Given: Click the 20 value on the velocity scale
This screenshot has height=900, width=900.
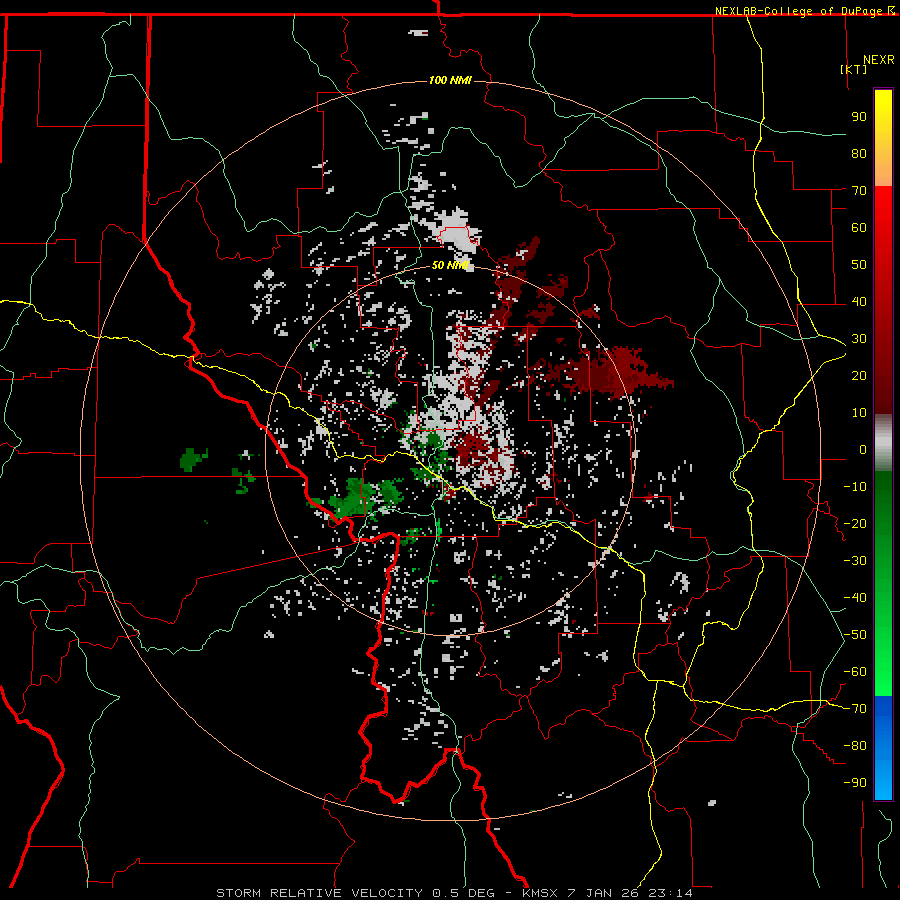Looking at the screenshot, I should (x=859, y=376).
